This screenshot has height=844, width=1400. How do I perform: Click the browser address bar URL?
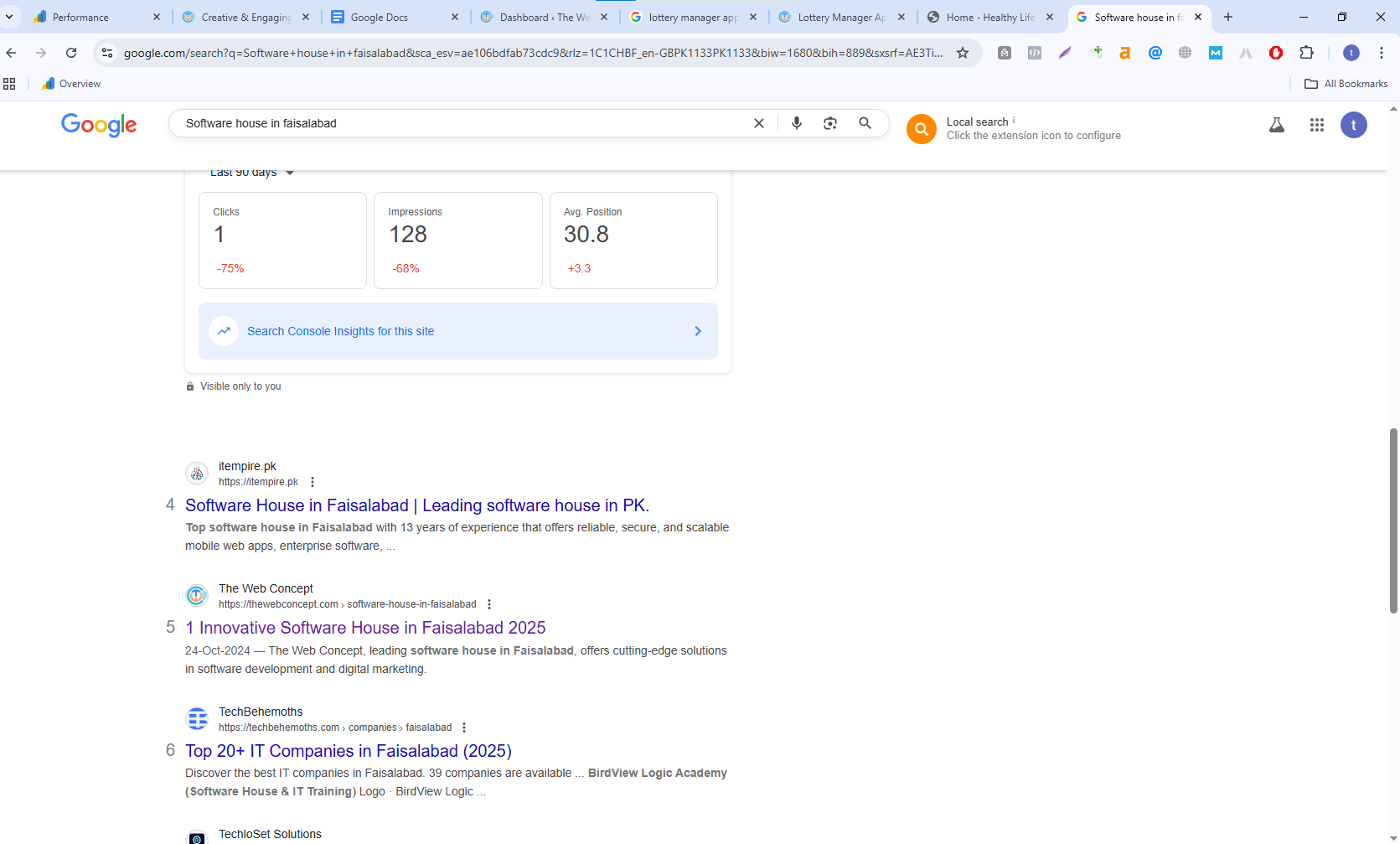tap(533, 53)
